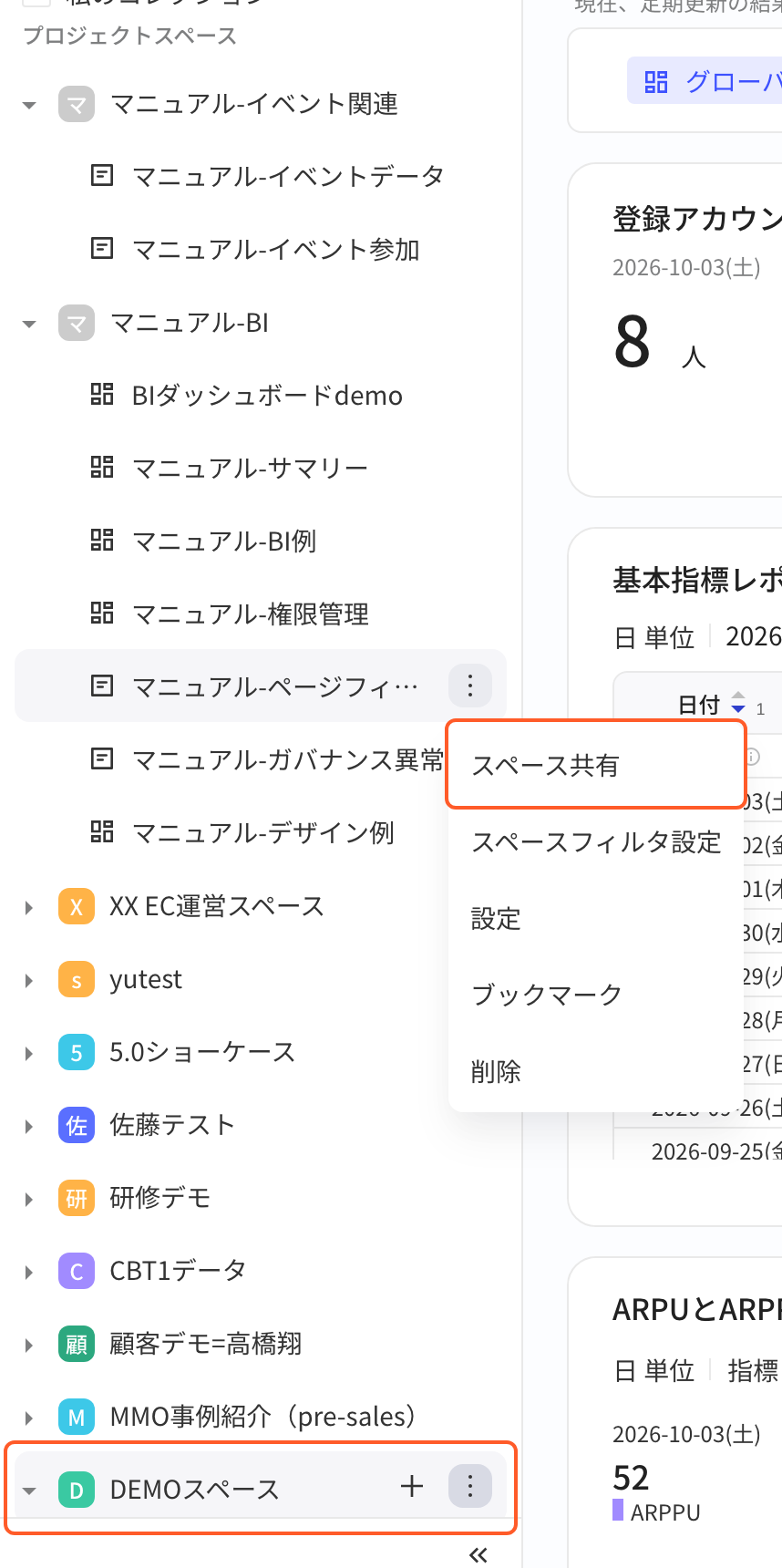The image size is (782, 1568).
Task: Expand the CBT1データ space arrow
Action: point(29,1272)
